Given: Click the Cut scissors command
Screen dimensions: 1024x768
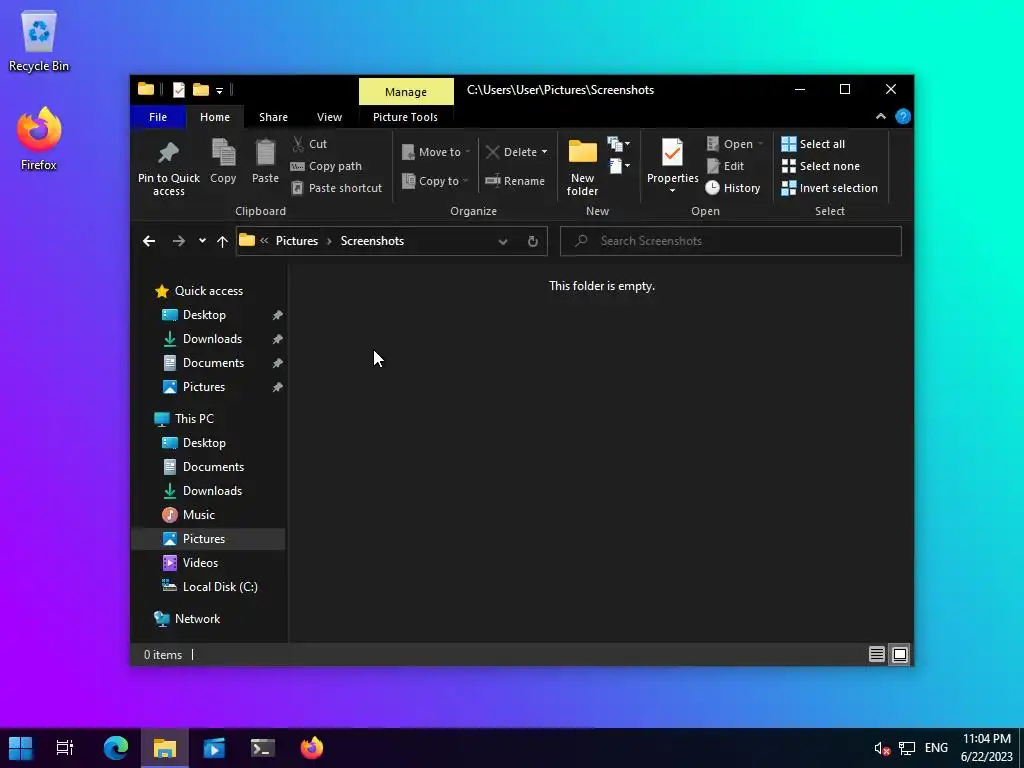Looking at the screenshot, I should pyautogui.click(x=309, y=144).
